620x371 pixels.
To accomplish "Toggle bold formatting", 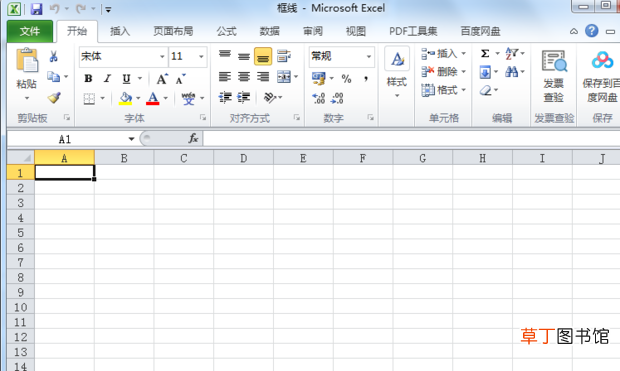I will tap(88, 79).
